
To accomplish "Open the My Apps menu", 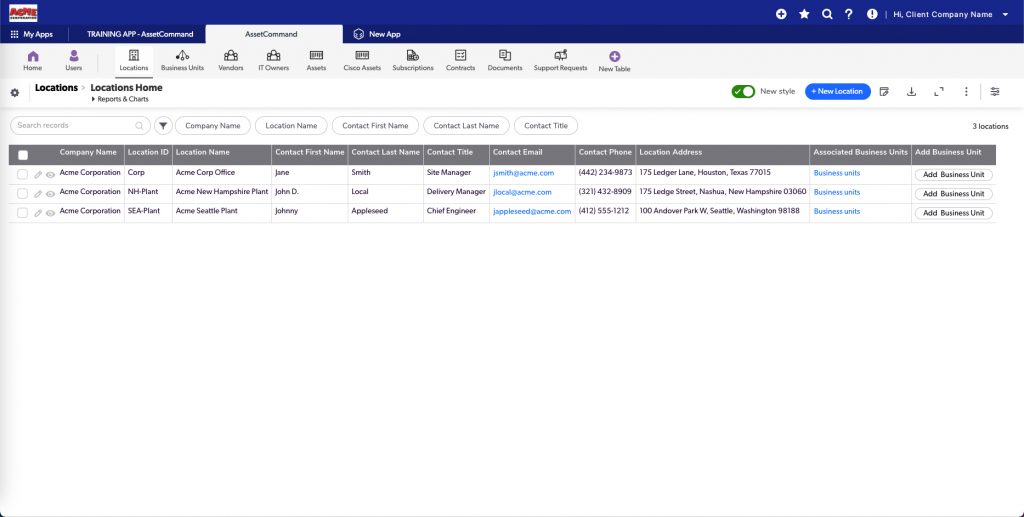I will [x=32, y=34].
